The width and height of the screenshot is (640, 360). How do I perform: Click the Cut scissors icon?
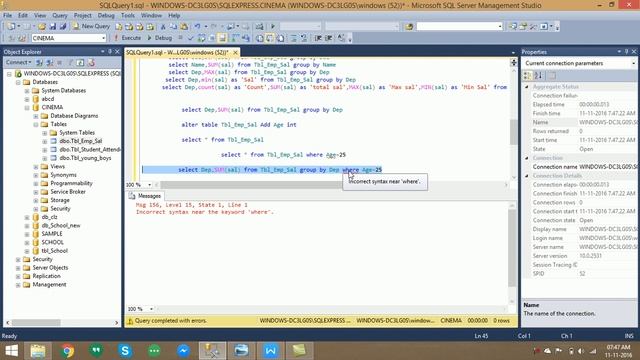pos(163,27)
